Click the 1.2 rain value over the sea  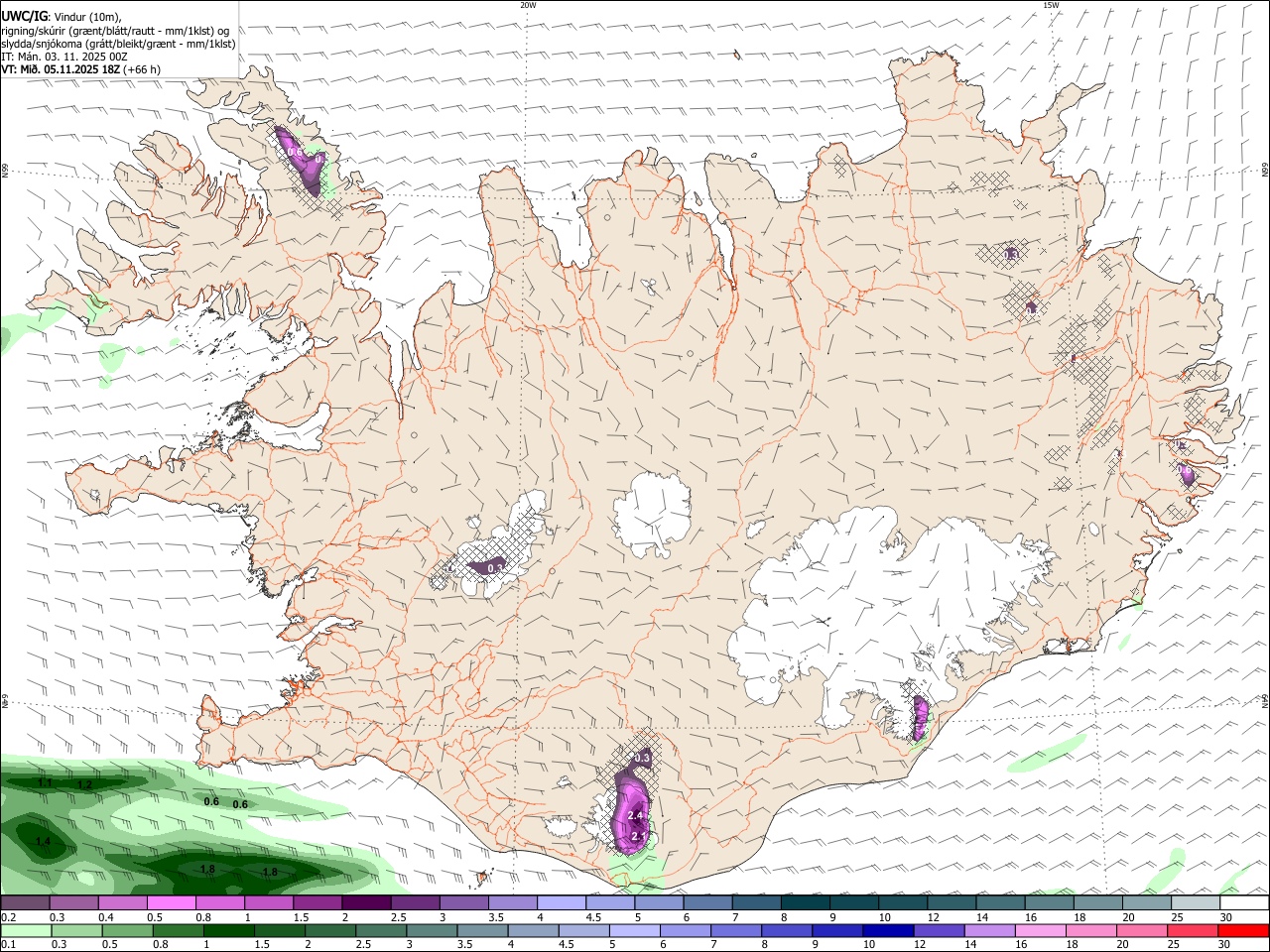click(x=84, y=785)
